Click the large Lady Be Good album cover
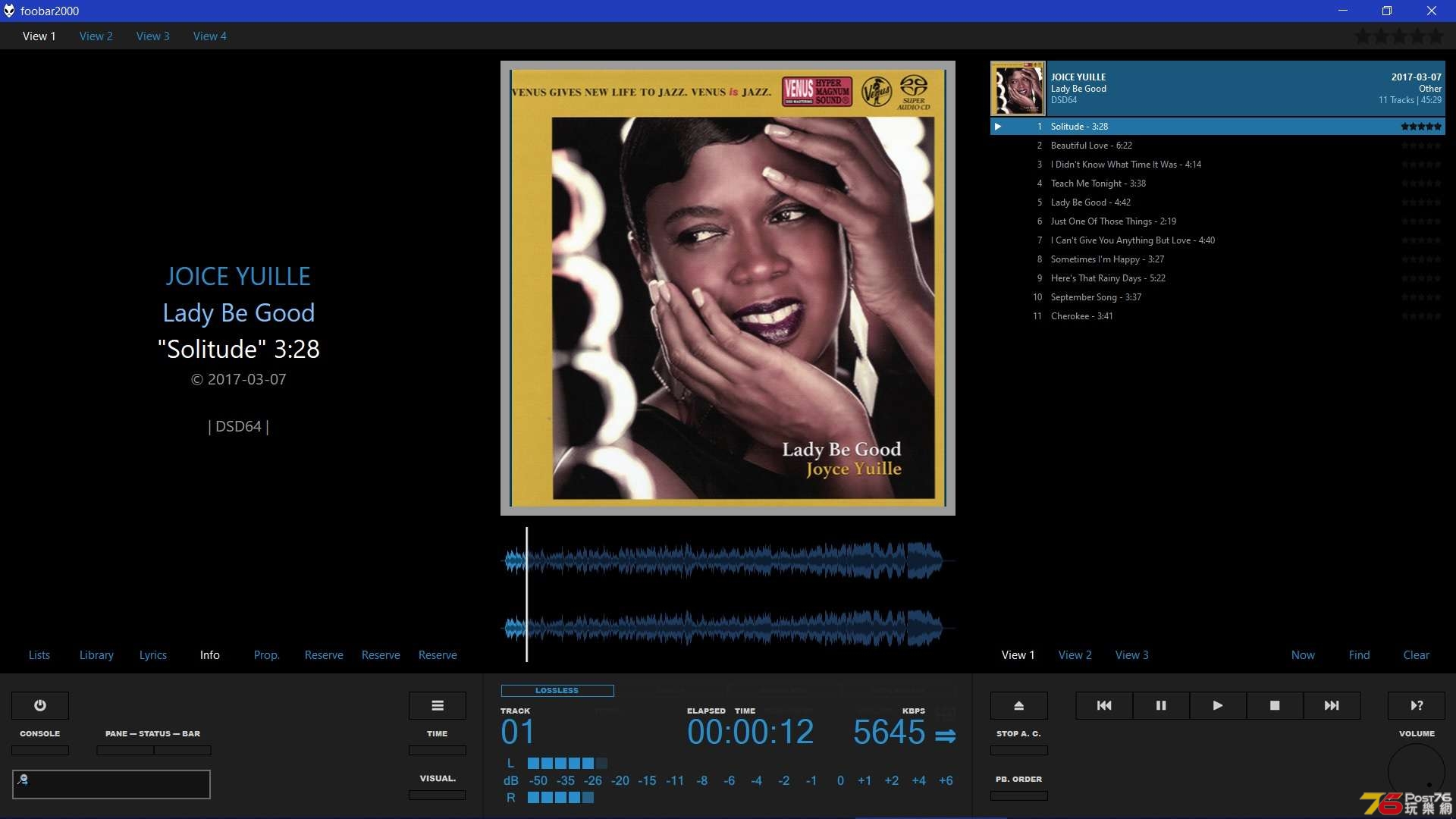This screenshot has height=819, width=1456. (728, 288)
